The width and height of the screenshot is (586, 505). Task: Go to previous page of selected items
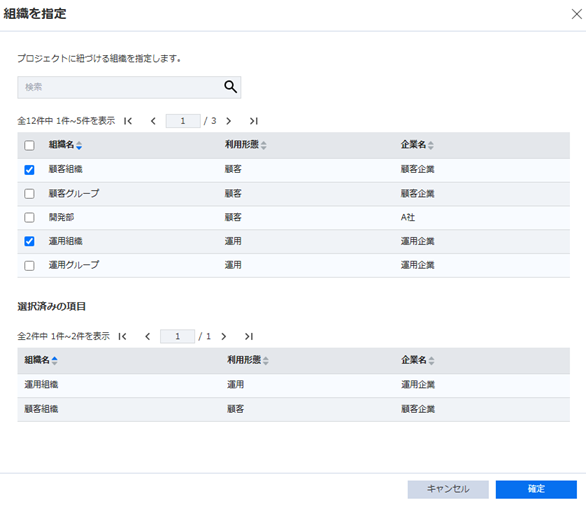pos(148,336)
